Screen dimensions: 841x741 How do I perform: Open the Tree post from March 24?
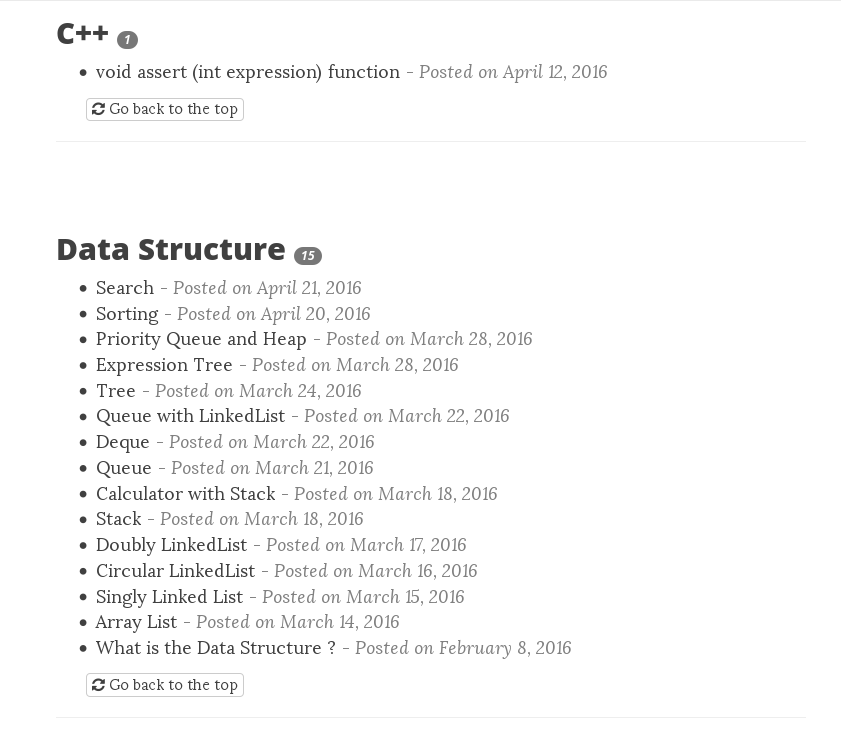[x=116, y=390]
